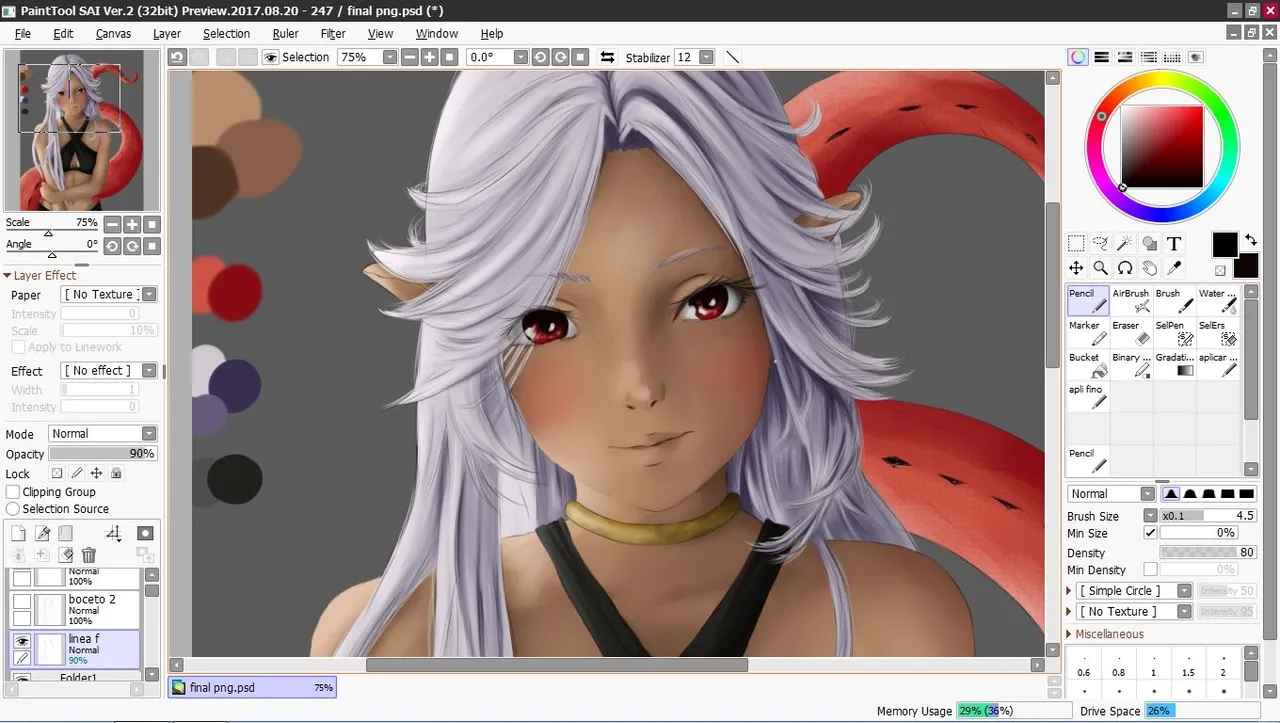Viewport: 1280px width, 723px height.
Task: Select the Magic Wand tool
Action: point(1125,243)
